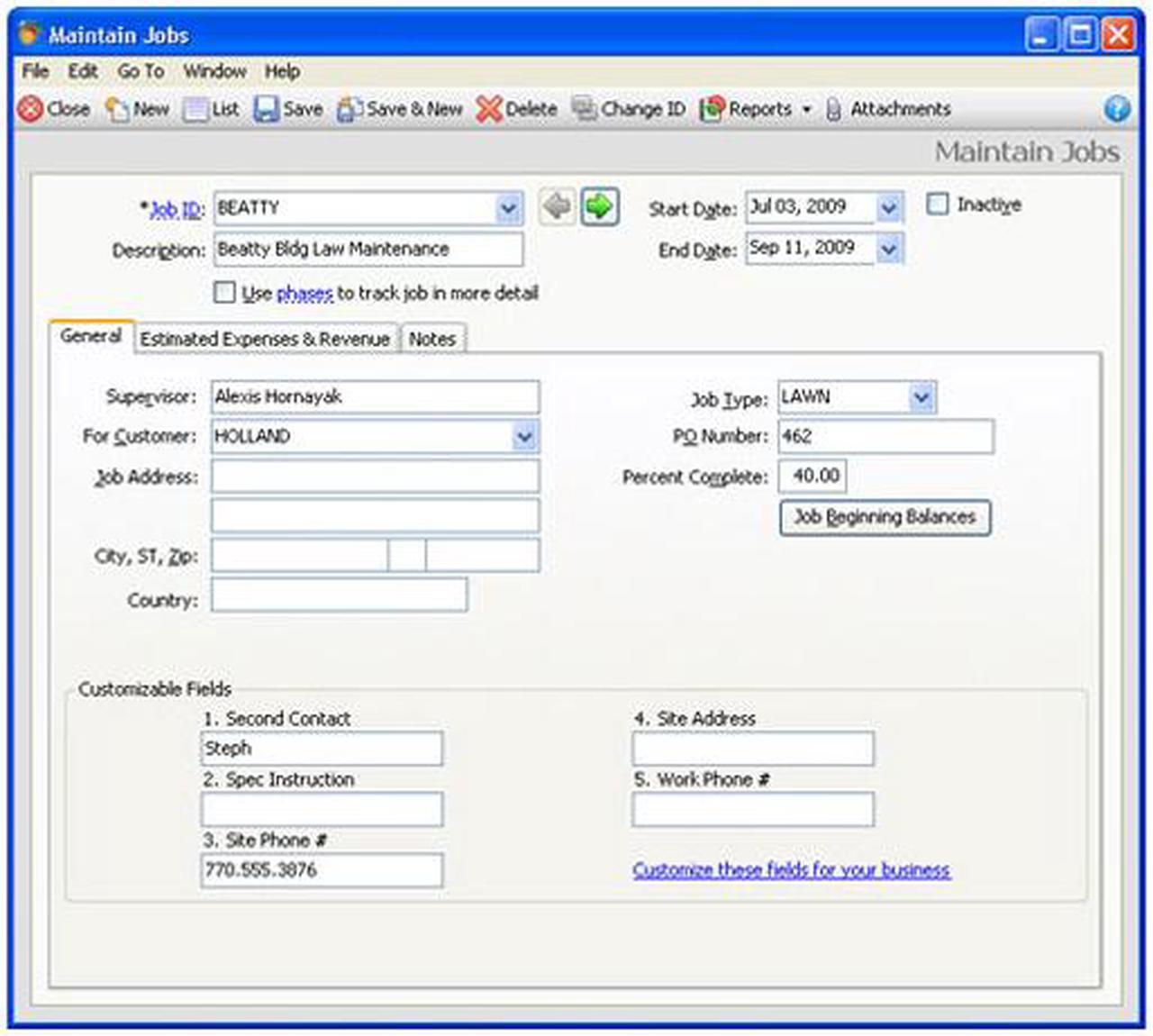Minimize the Maintain Jobs window

(1042, 35)
